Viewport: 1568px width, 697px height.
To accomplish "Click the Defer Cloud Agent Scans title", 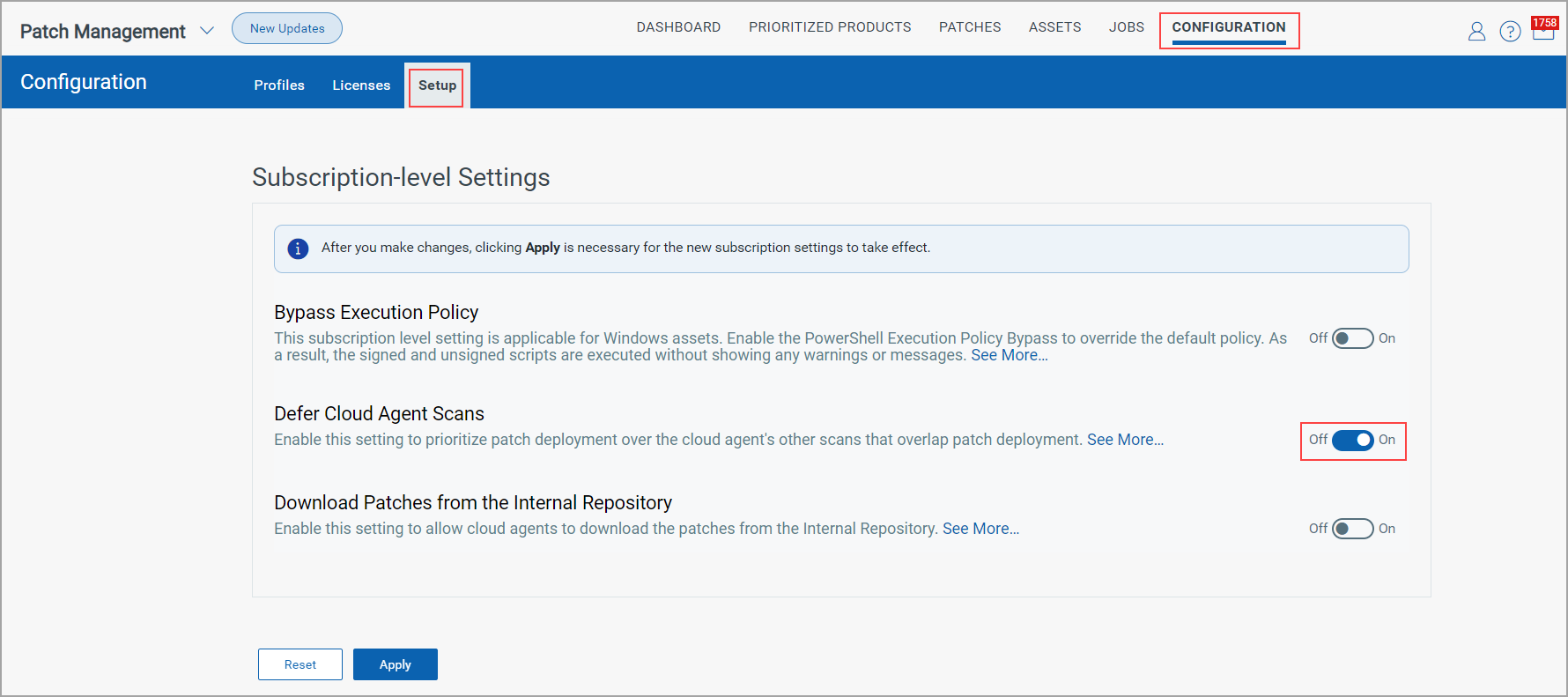I will (379, 414).
